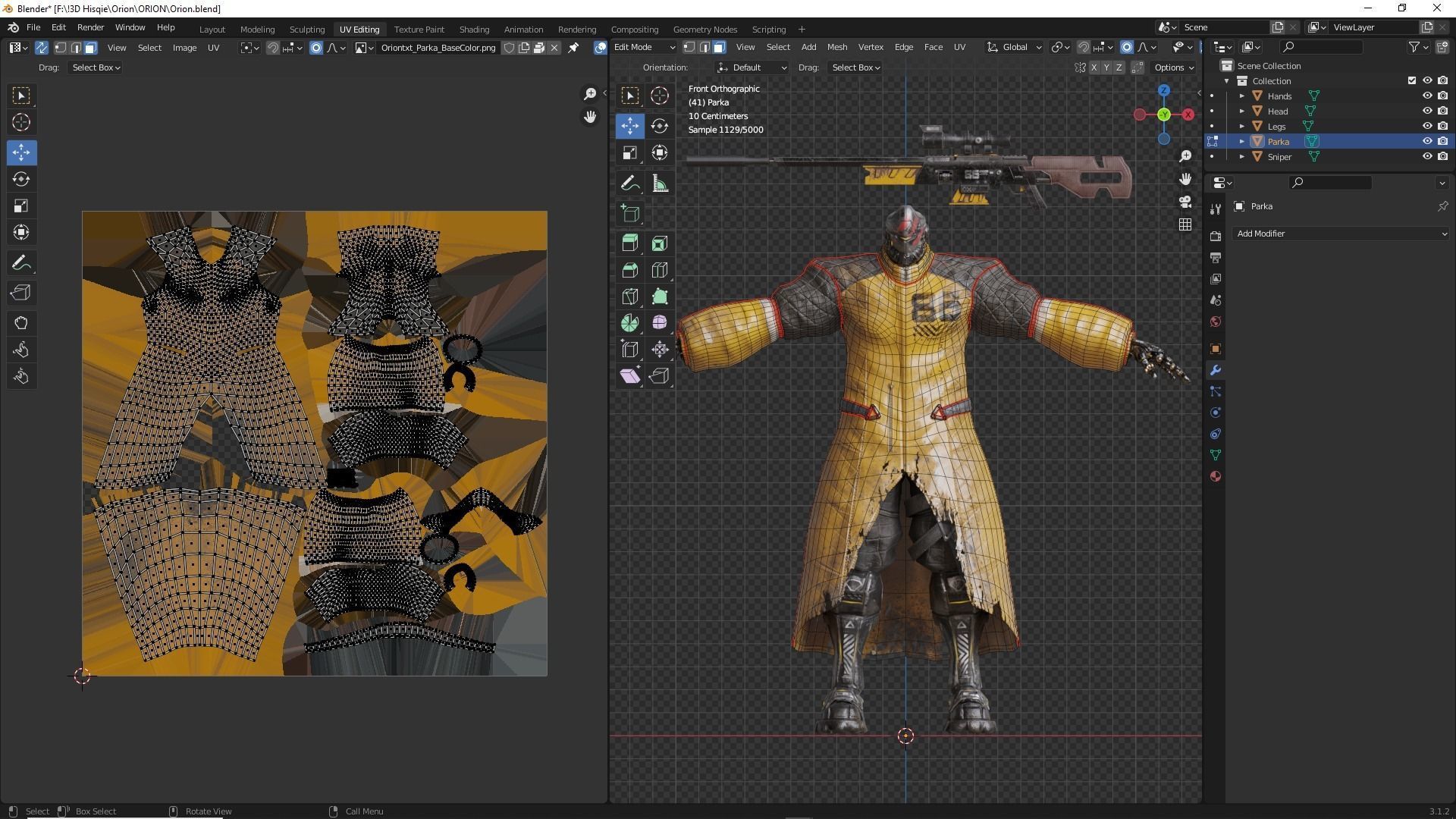Click the ViewLayer name field

click(1373, 27)
